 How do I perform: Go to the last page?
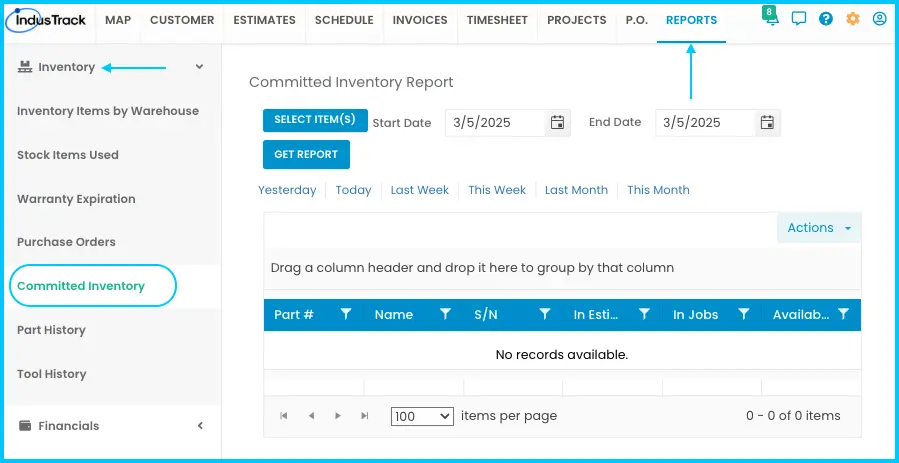tap(365, 416)
